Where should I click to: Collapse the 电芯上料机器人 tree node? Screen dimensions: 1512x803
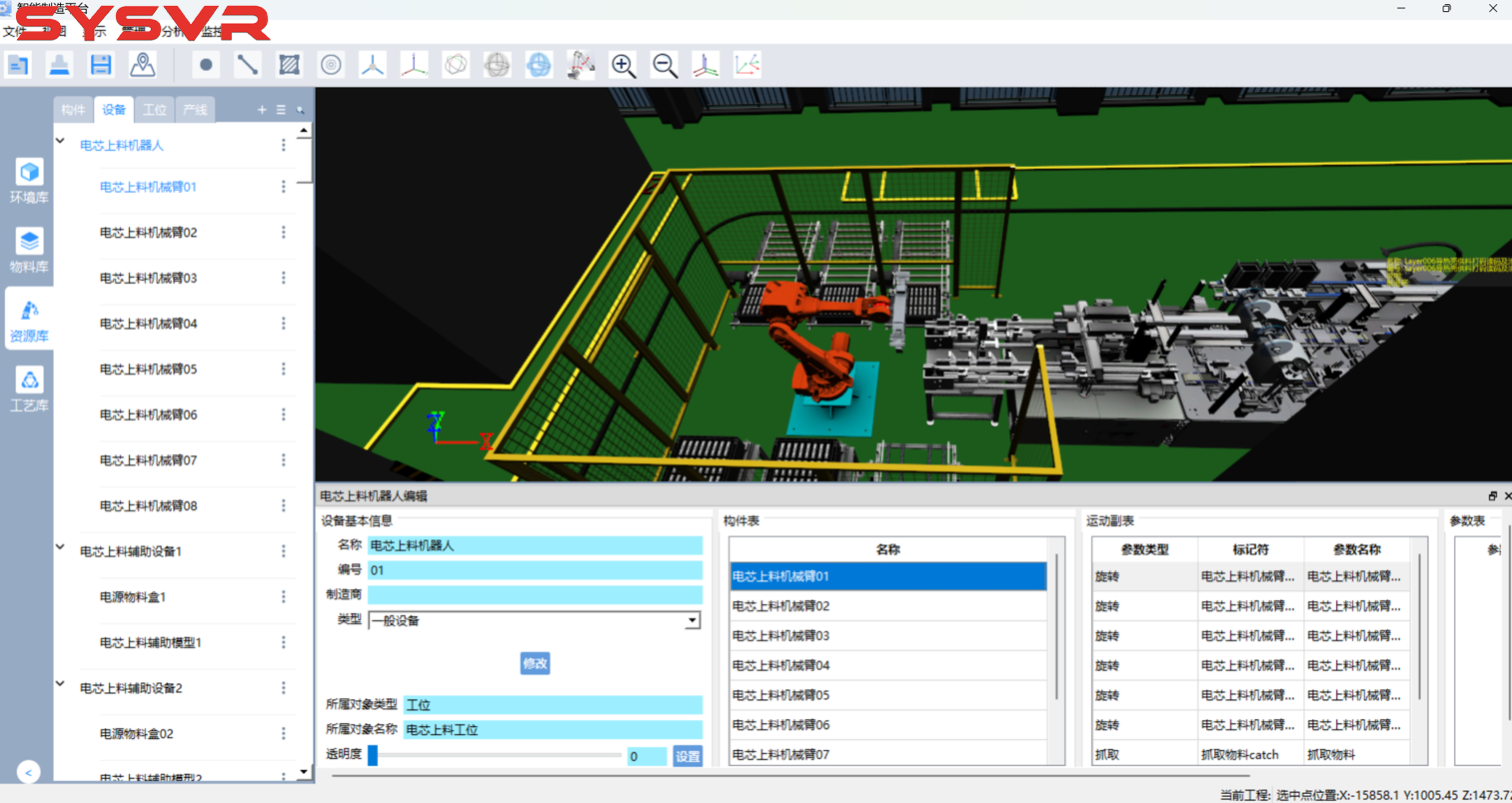click(61, 142)
